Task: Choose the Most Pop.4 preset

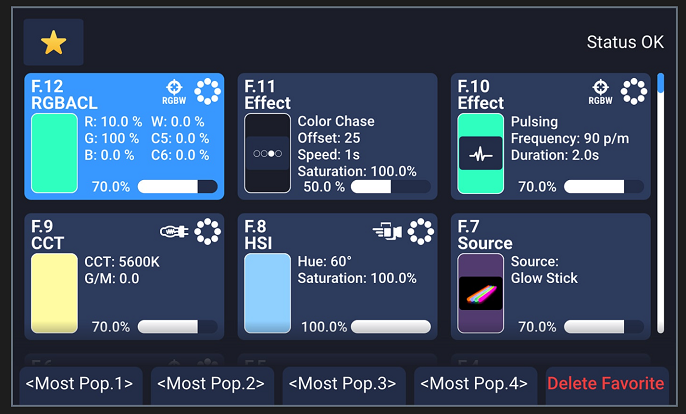Action: (x=475, y=385)
